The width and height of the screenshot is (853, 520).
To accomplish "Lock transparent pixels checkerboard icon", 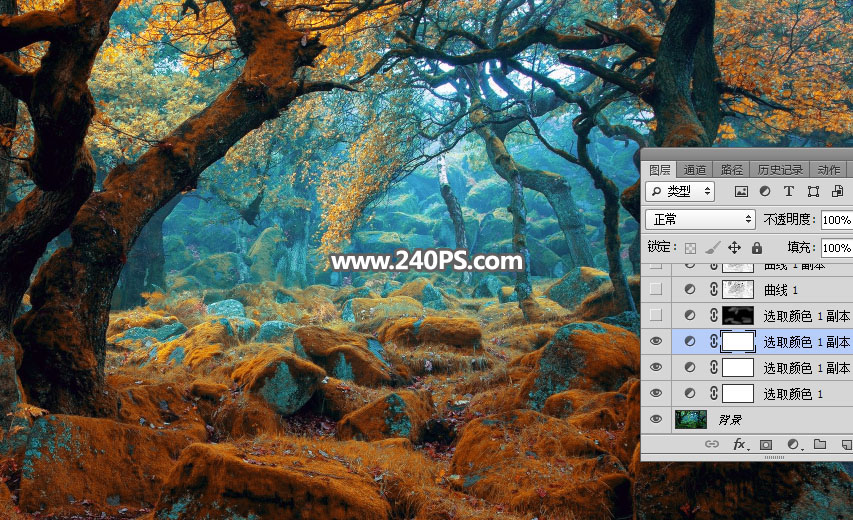I will (x=690, y=248).
